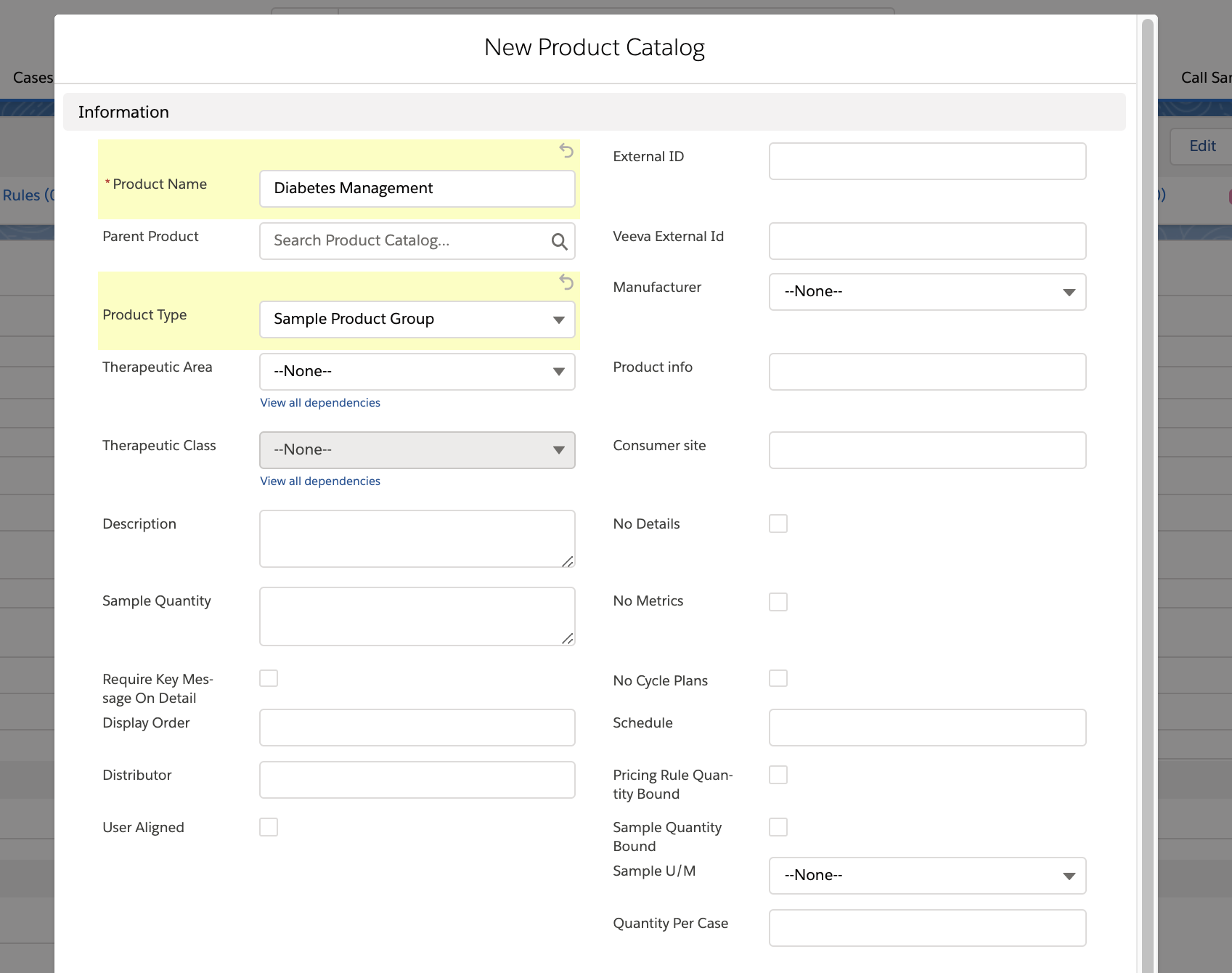
Task: Open the Manufacturer dropdown
Action: point(927,292)
